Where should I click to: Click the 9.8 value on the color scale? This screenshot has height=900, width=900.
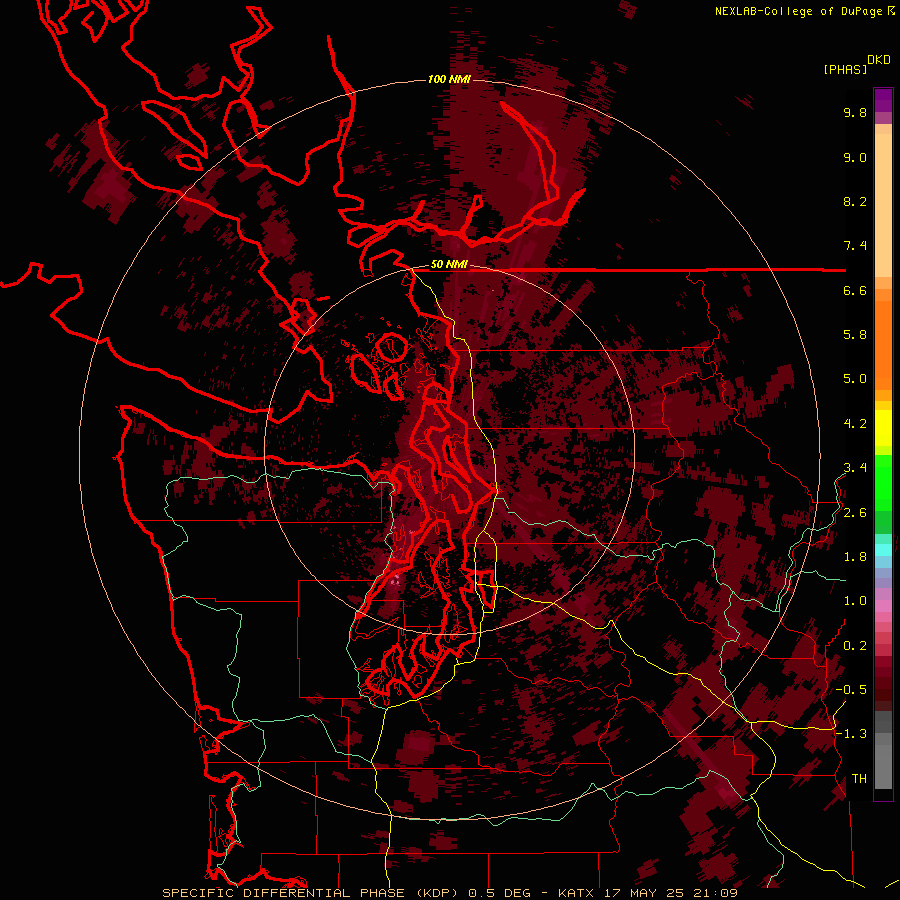pyautogui.click(x=855, y=112)
